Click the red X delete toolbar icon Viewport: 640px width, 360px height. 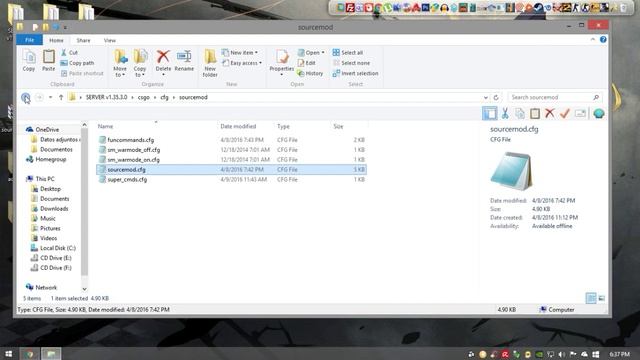click(550, 113)
